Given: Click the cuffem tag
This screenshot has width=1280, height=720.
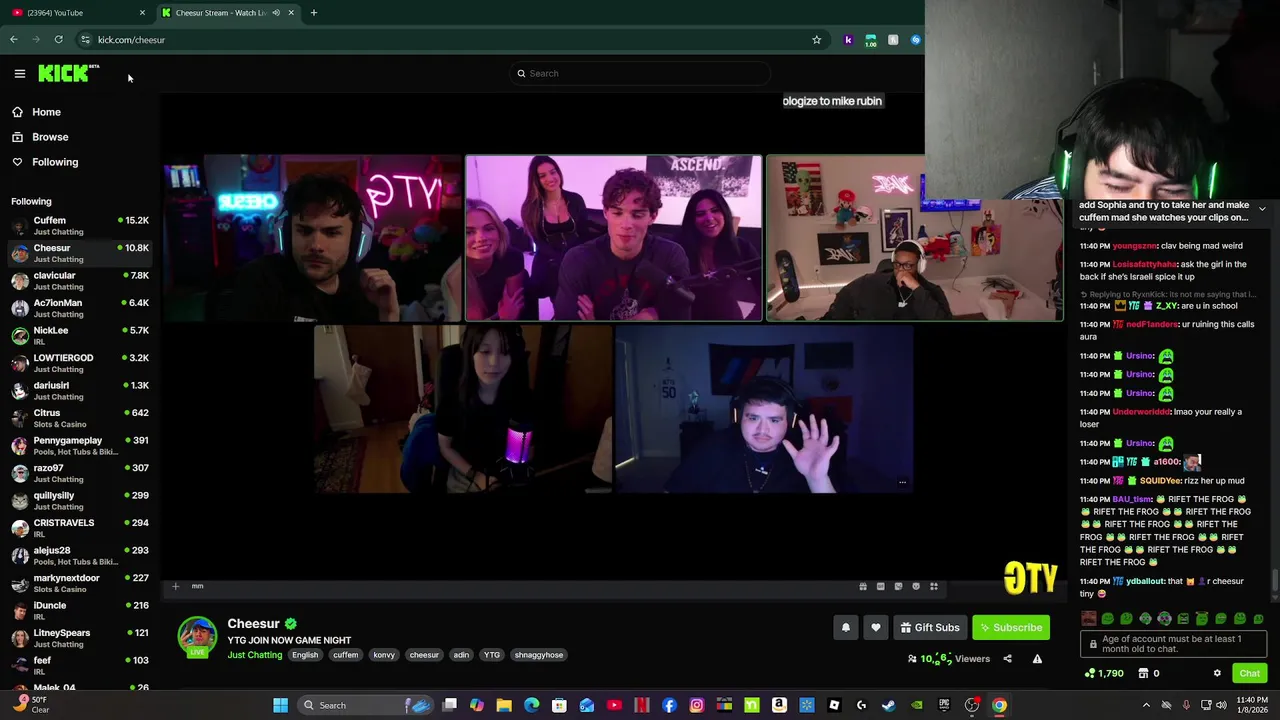Looking at the screenshot, I should tap(346, 655).
